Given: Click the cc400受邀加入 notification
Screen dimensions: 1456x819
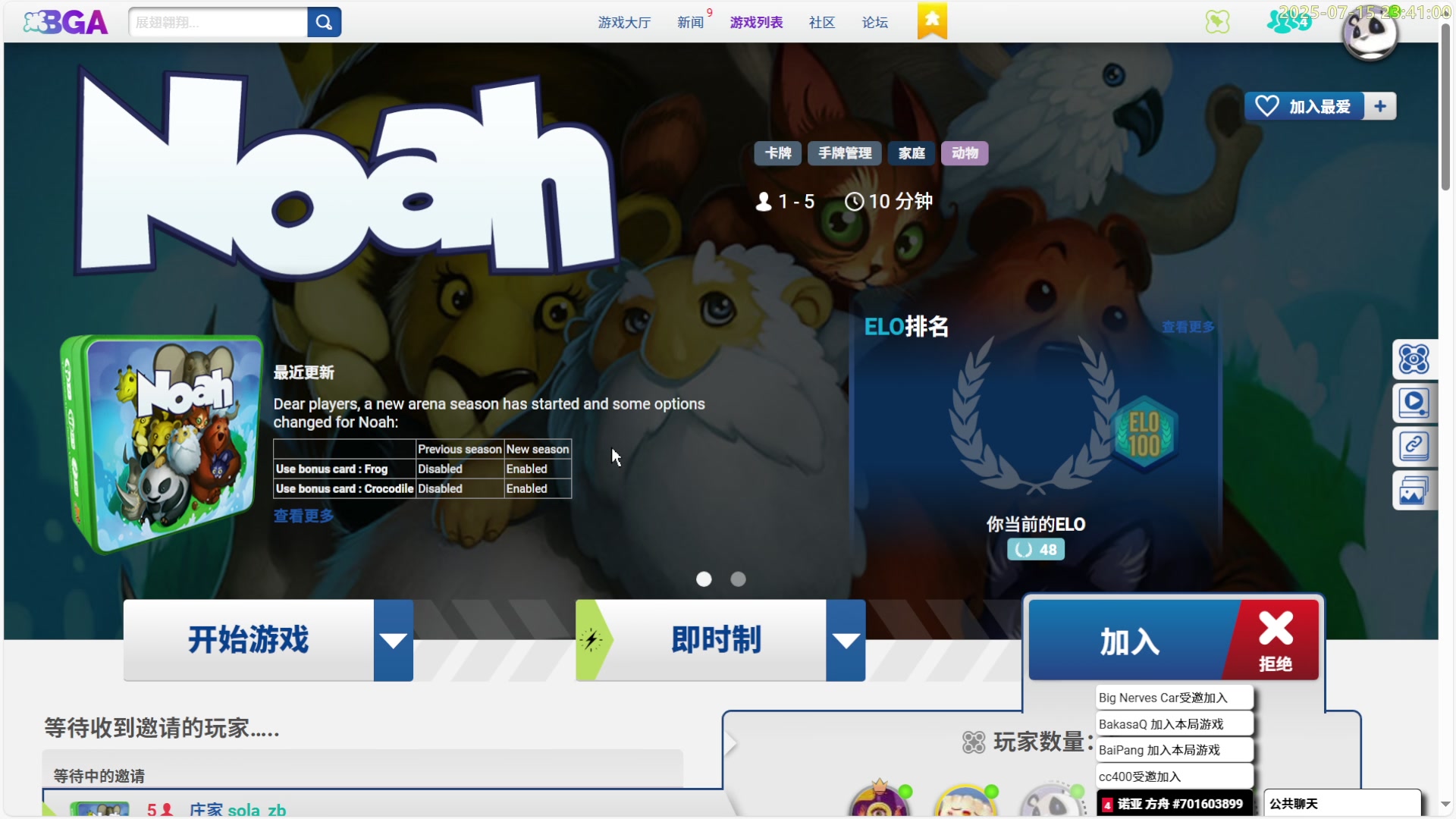Looking at the screenshot, I should (x=1174, y=777).
